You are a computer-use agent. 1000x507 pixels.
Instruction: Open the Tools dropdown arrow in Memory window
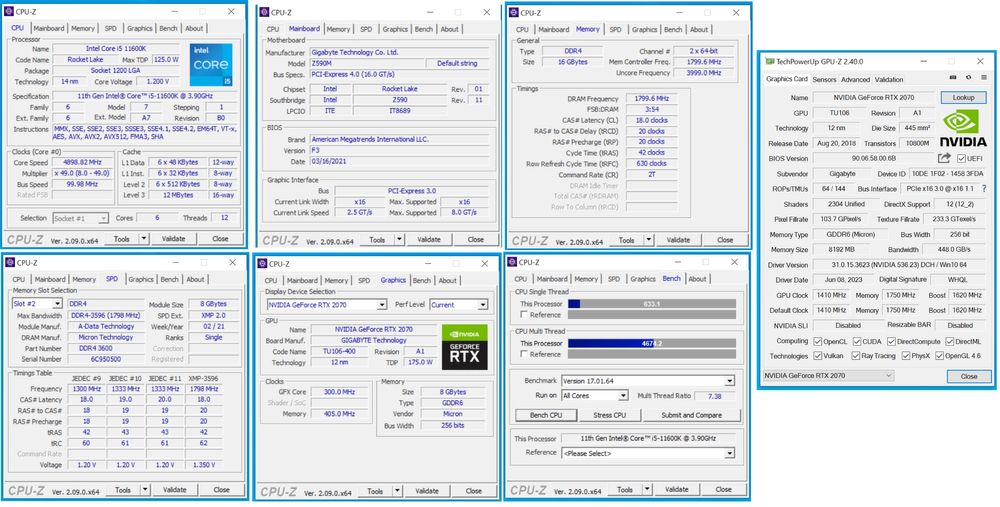tap(648, 240)
